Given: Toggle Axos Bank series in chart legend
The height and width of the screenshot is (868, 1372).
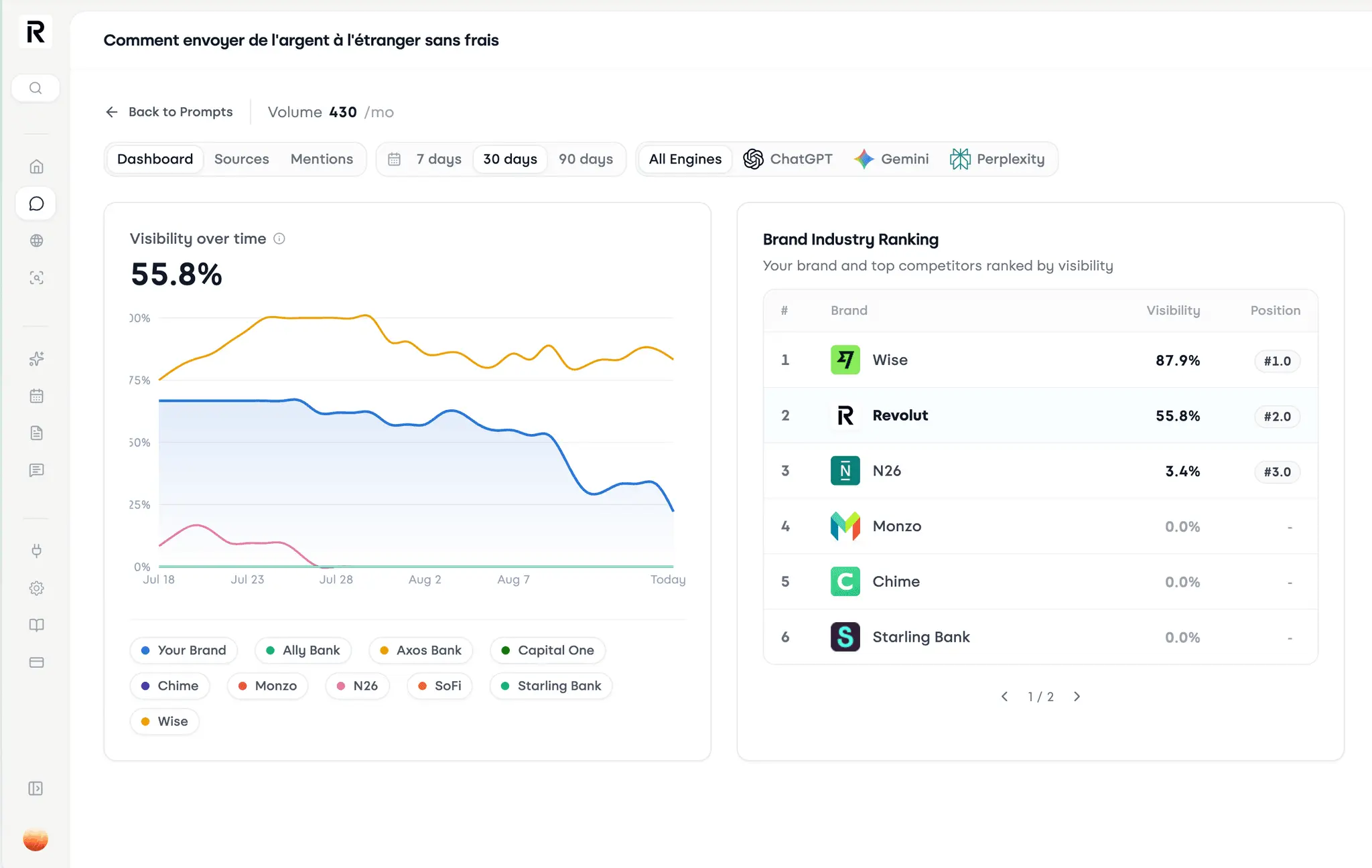Looking at the screenshot, I should tap(421, 650).
